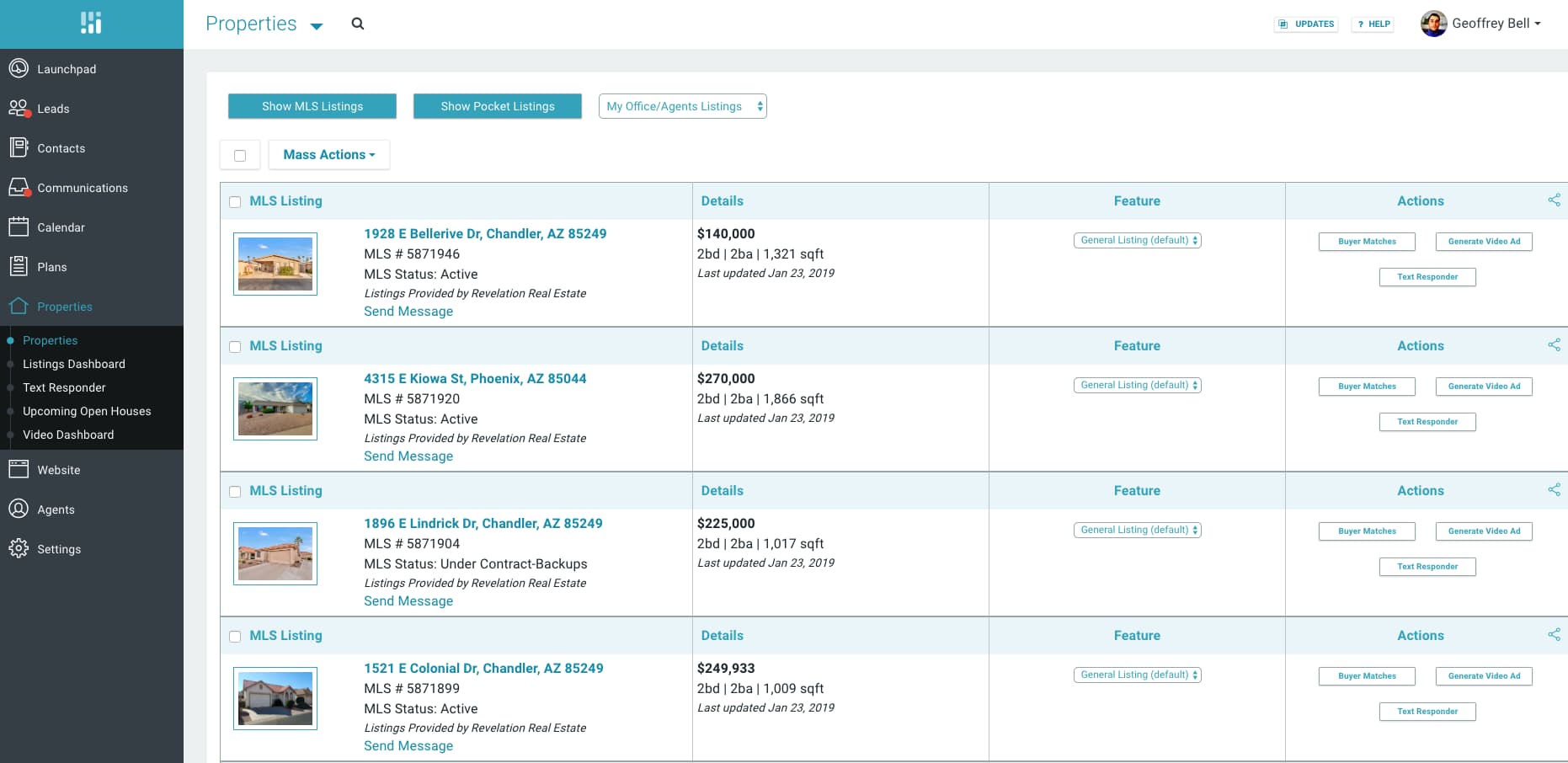Viewport: 1568px width, 763px height.
Task: Open the My Office/Agents Listings dropdown
Action: click(x=683, y=106)
